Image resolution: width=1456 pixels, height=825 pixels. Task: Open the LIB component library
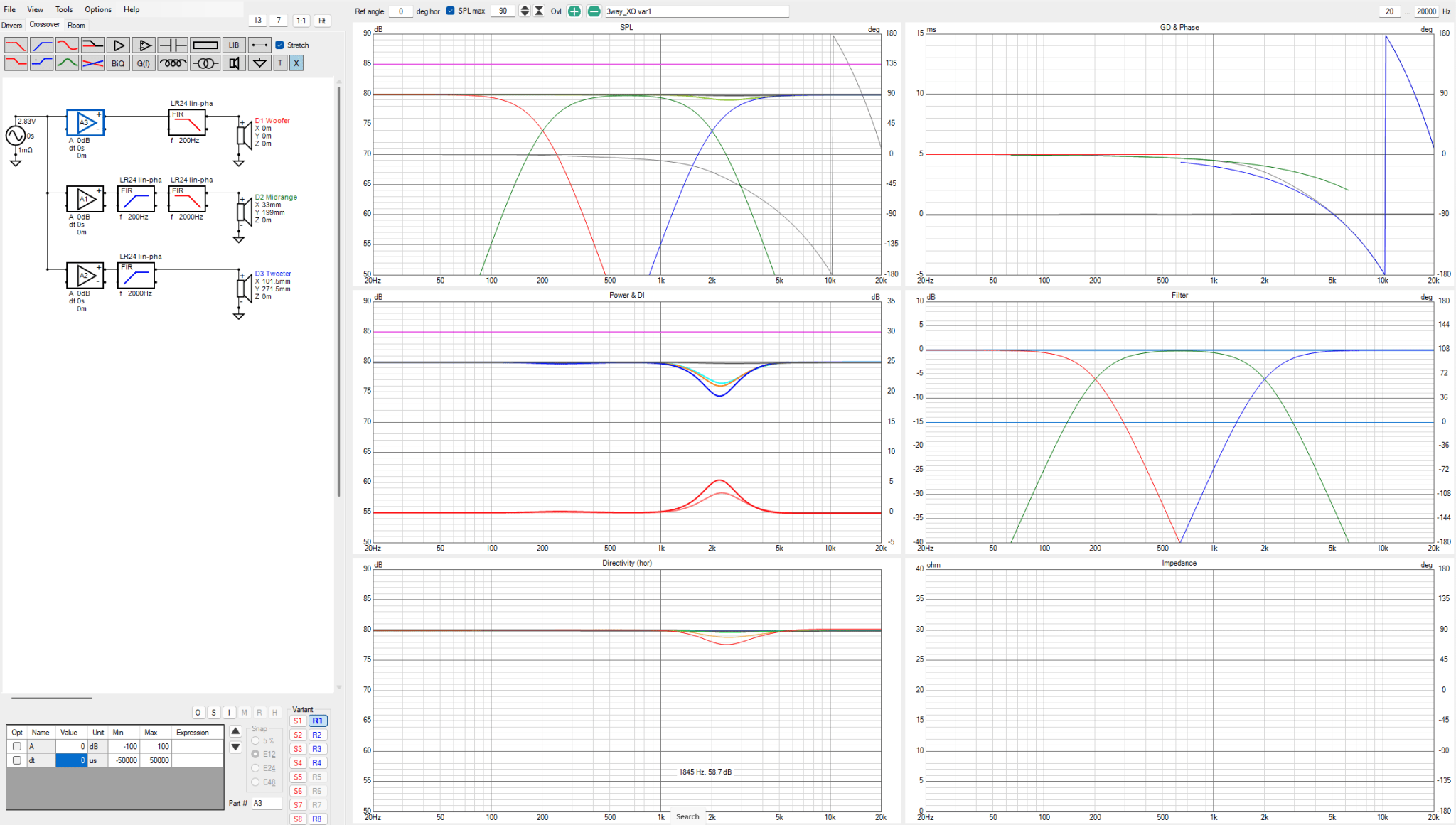pos(234,45)
